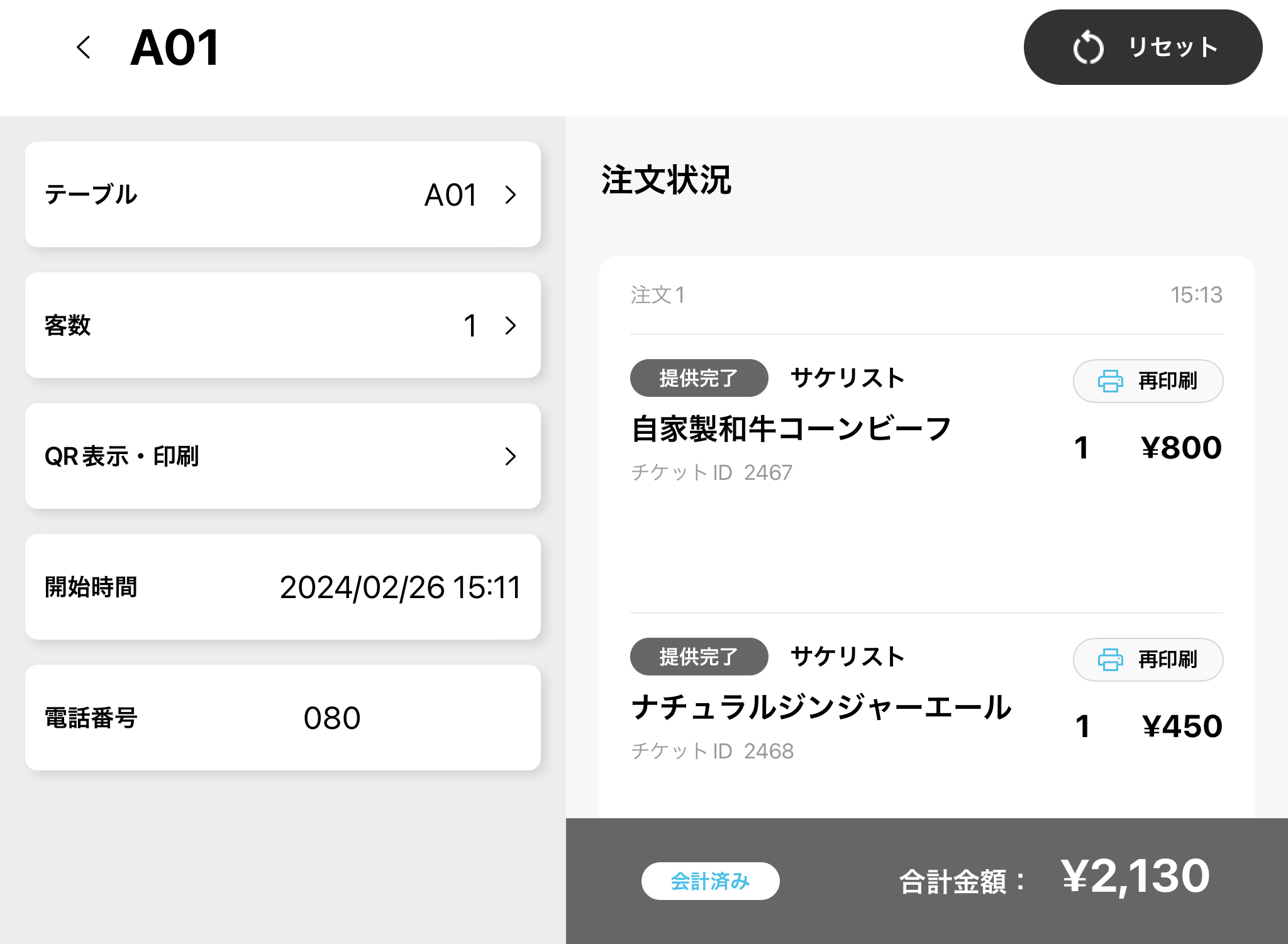Open the 客数 setting row

click(x=283, y=326)
